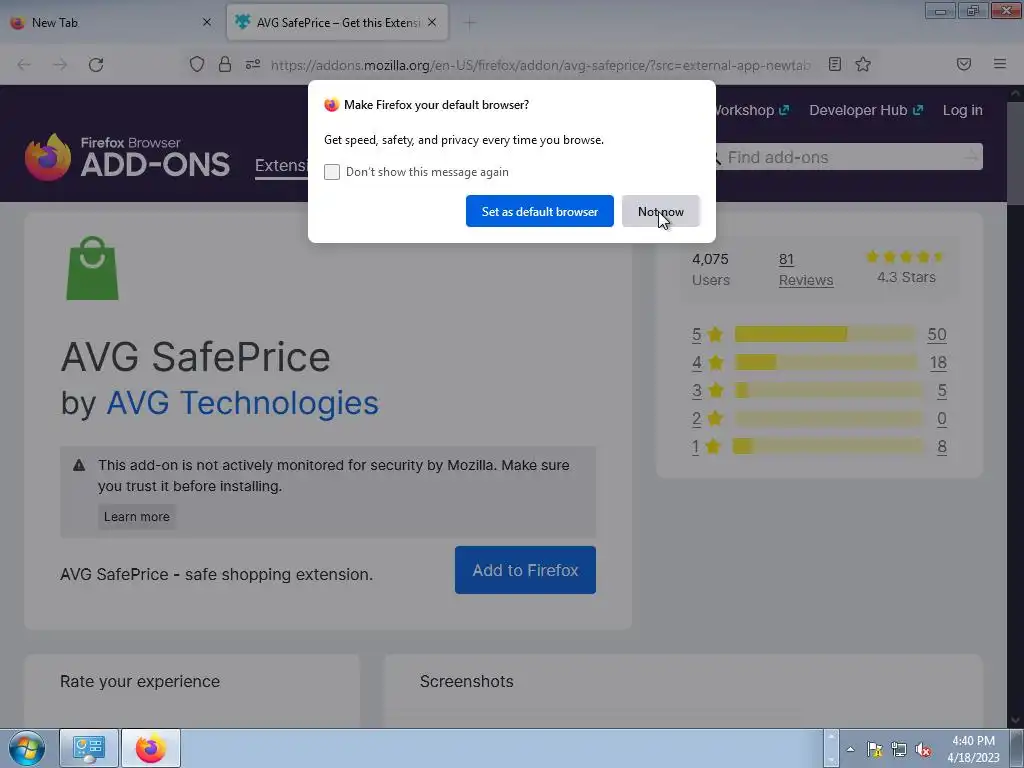Bookmark this page with the star icon
The image size is (1024, 768).
click(863, 64)
